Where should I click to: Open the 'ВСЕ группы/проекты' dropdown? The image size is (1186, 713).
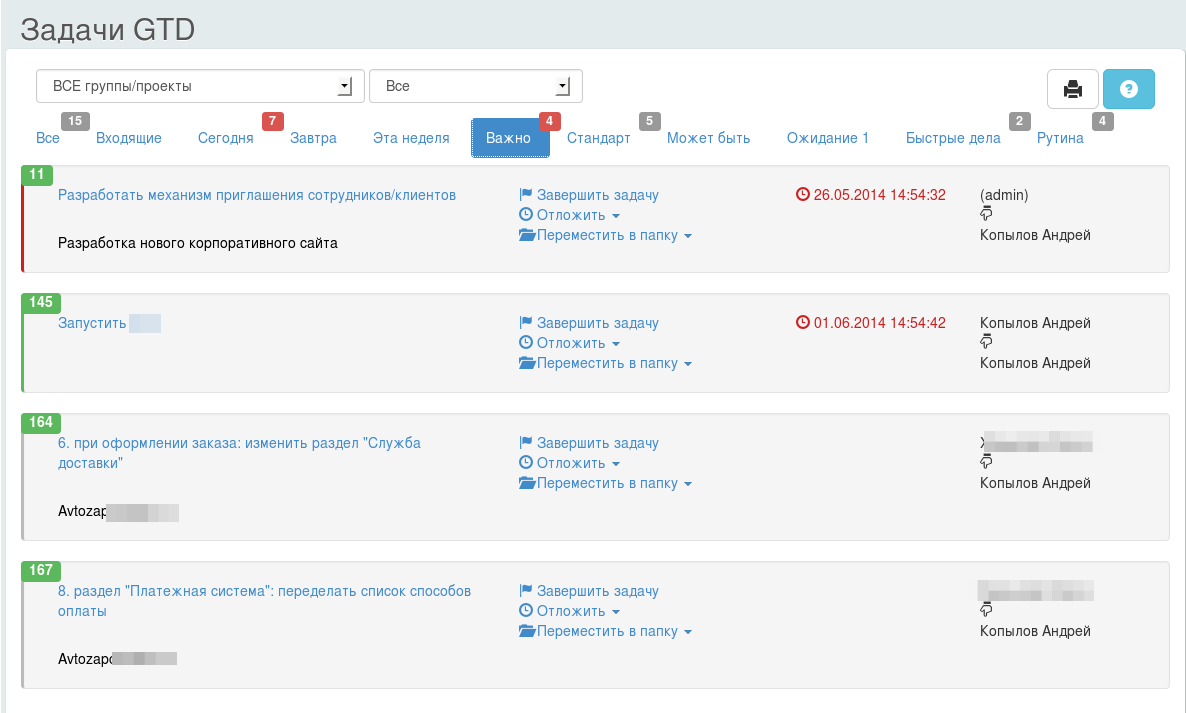coord(195,87)
